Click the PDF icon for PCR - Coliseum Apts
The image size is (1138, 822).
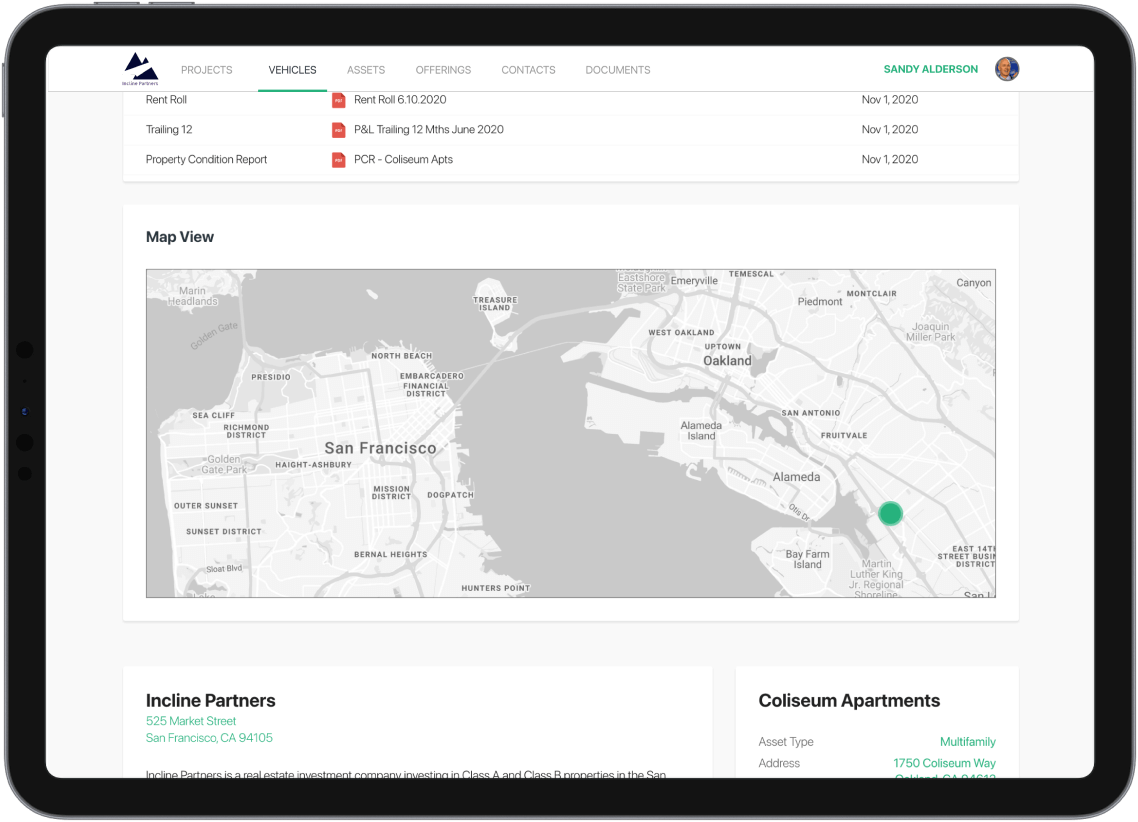pyautogui.click(x=339, y=160)
